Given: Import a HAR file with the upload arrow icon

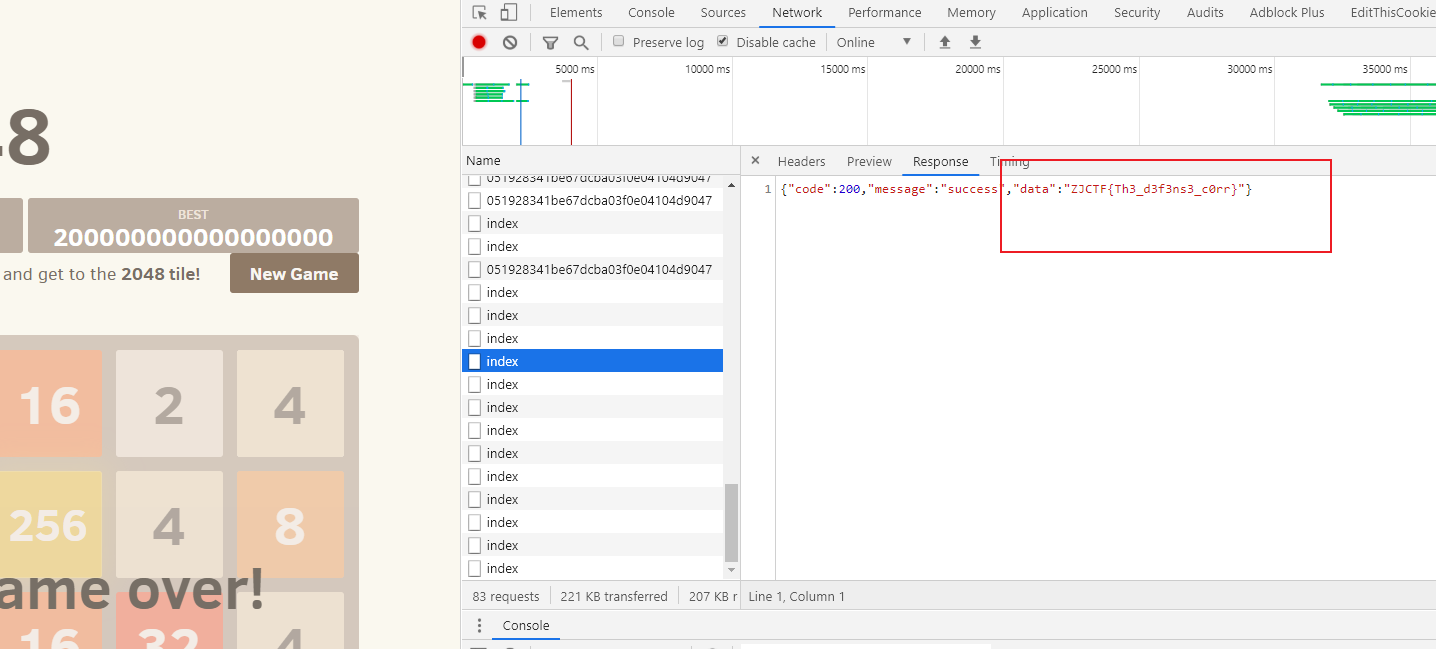Looking at the screenshot, I should pyautogui.click(x=944, y=42).
